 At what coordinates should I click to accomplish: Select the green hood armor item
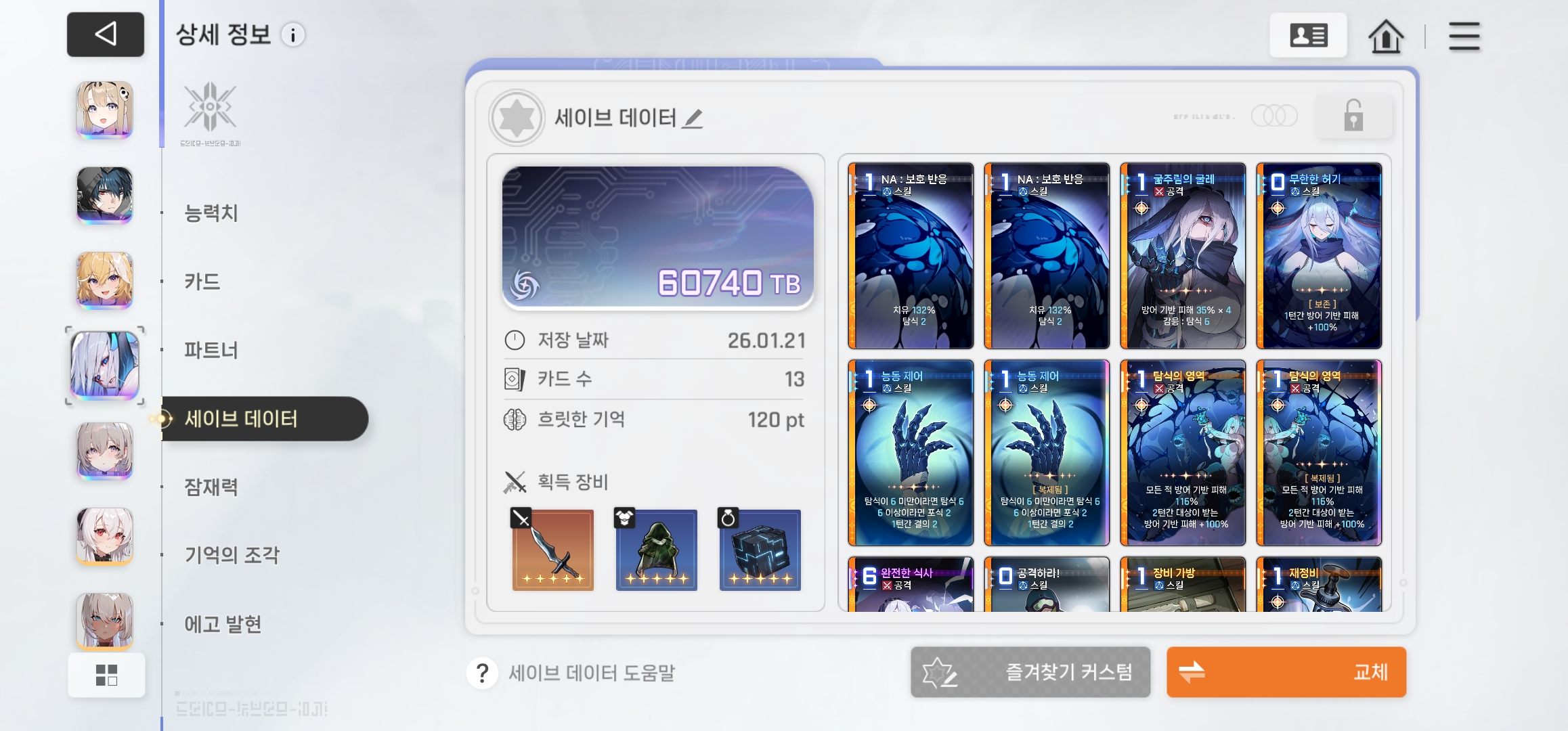coord(656,550)
